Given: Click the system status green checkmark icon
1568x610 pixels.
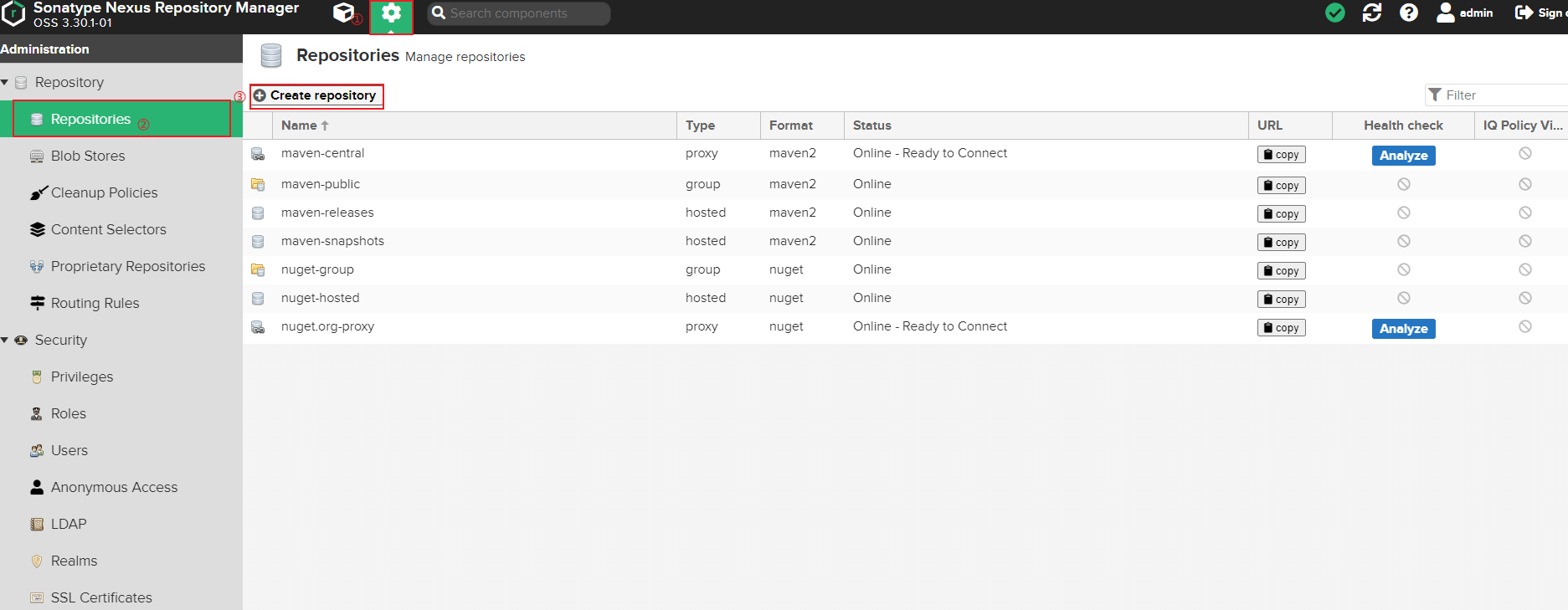Looking at the screenshot, I should (1335, 13).
